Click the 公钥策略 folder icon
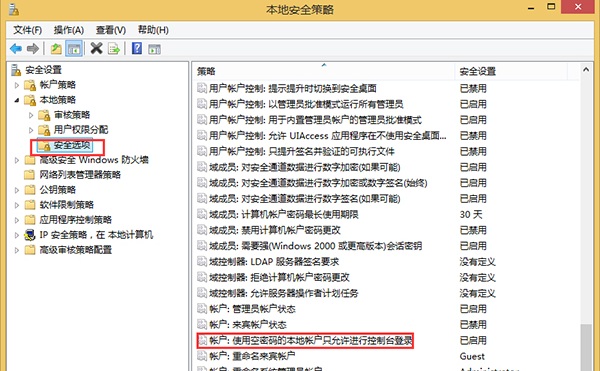Image resolution: width=600 pixels, height=371 pixels. coord(30,190)
